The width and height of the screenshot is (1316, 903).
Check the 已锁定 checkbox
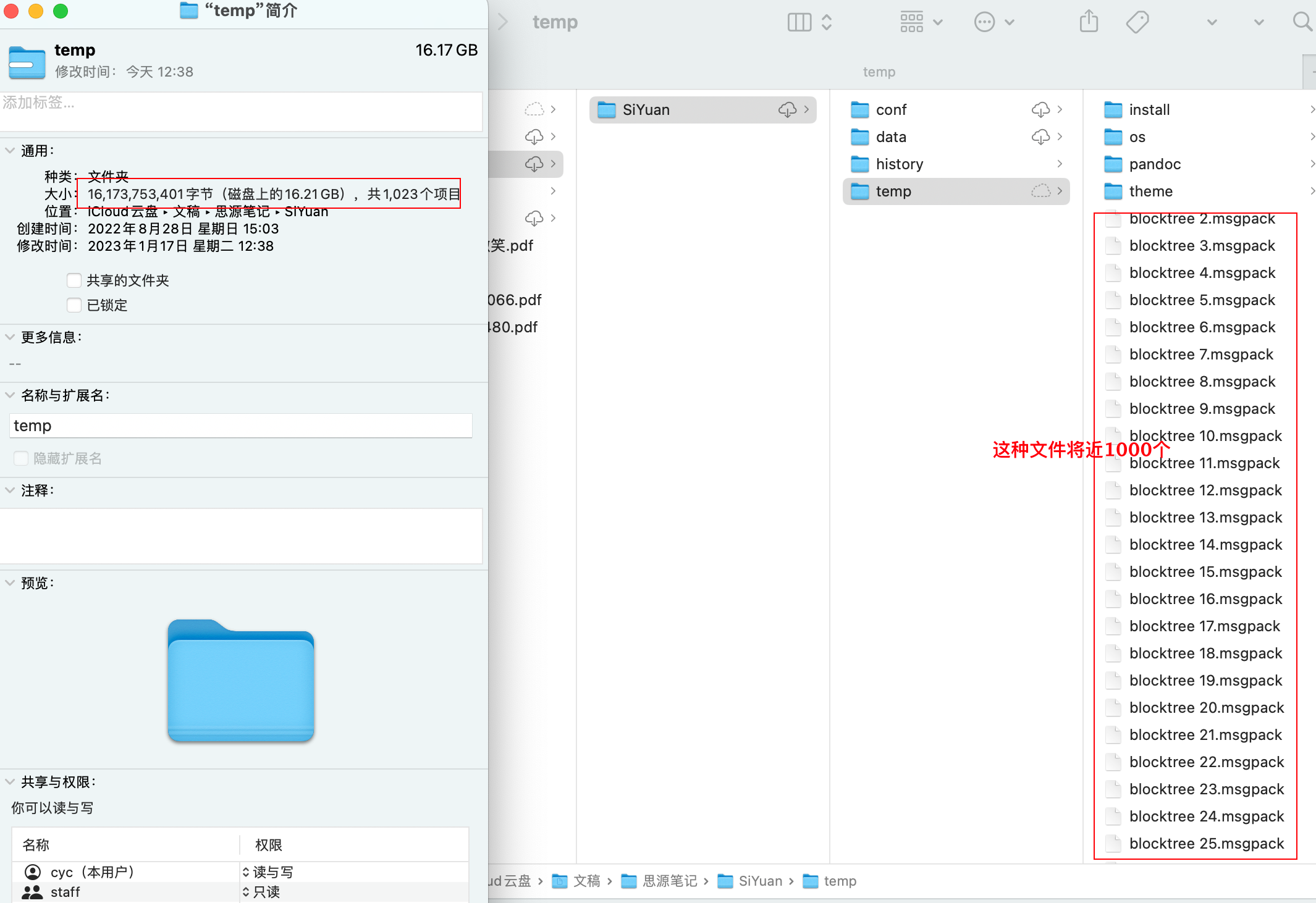74,305
